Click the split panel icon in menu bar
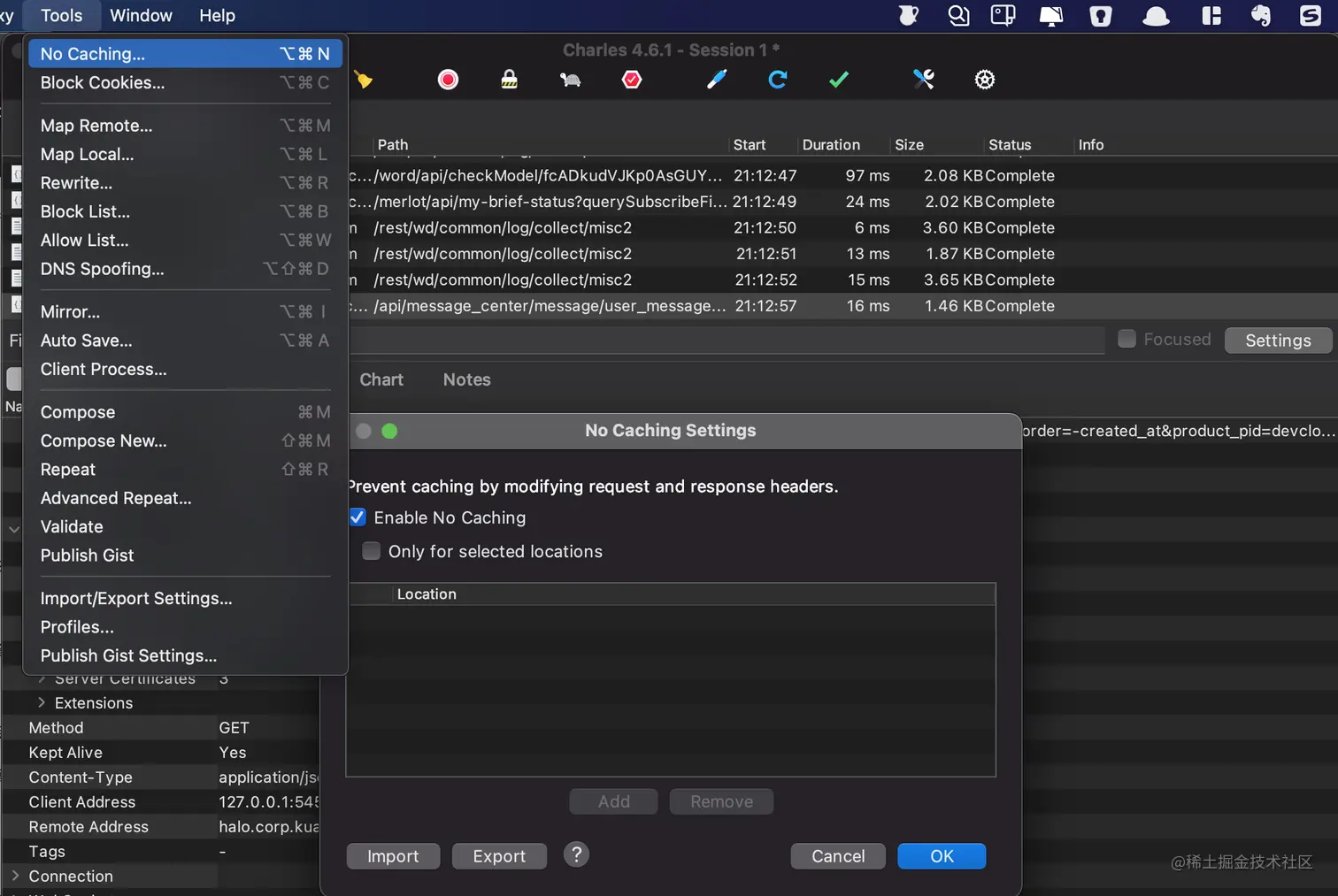This screenshot has width=1338, height=896. tap(1211, 16)
